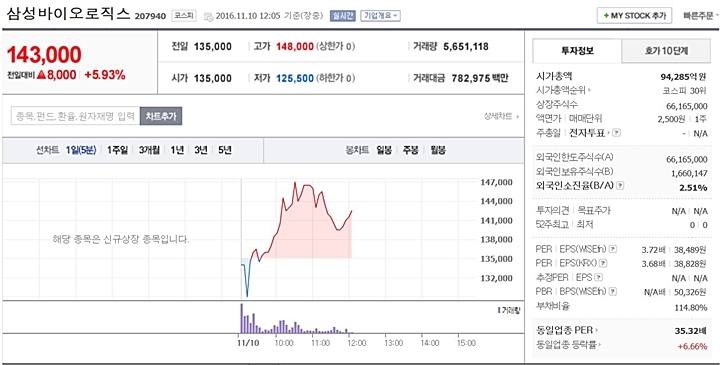Switch to the 호가10단계 tab
This screenshot has width=720, height=365.
point(666,51)
